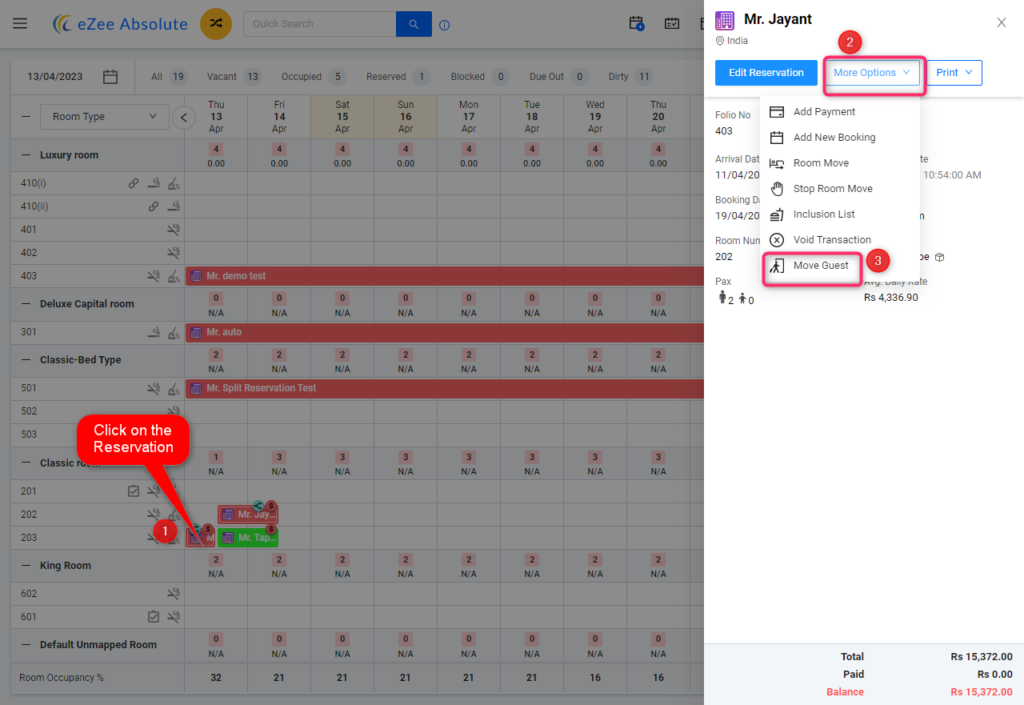This screenshot has height=705, width=1024.
Task: Click the blue search magnifier button
Action: click(x=413, y=24)
